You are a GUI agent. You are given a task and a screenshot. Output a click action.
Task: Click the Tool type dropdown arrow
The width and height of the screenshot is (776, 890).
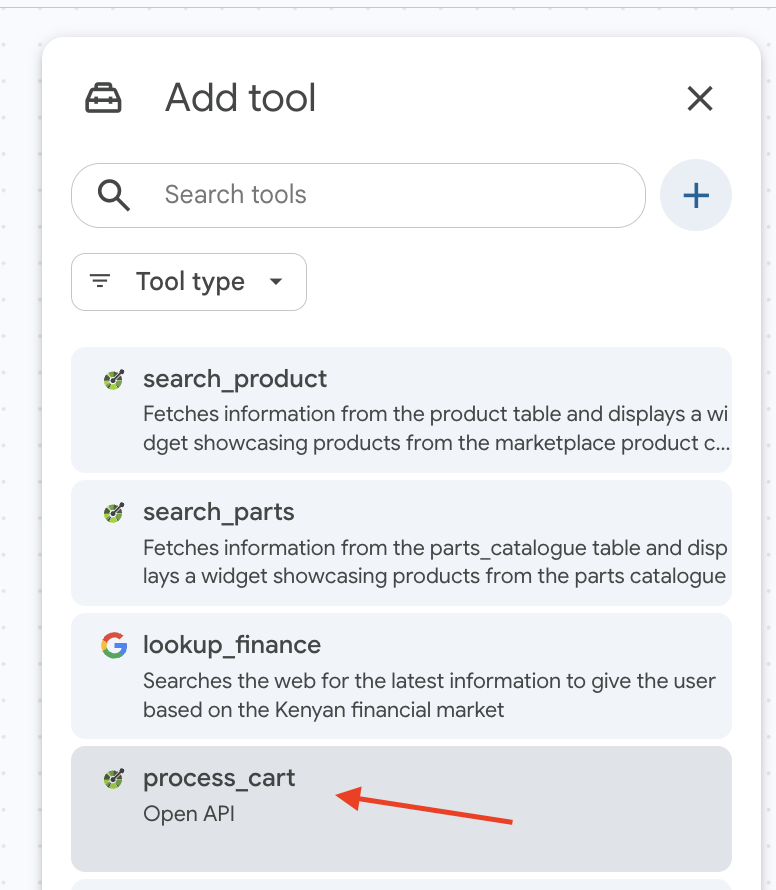coord(276,282)
